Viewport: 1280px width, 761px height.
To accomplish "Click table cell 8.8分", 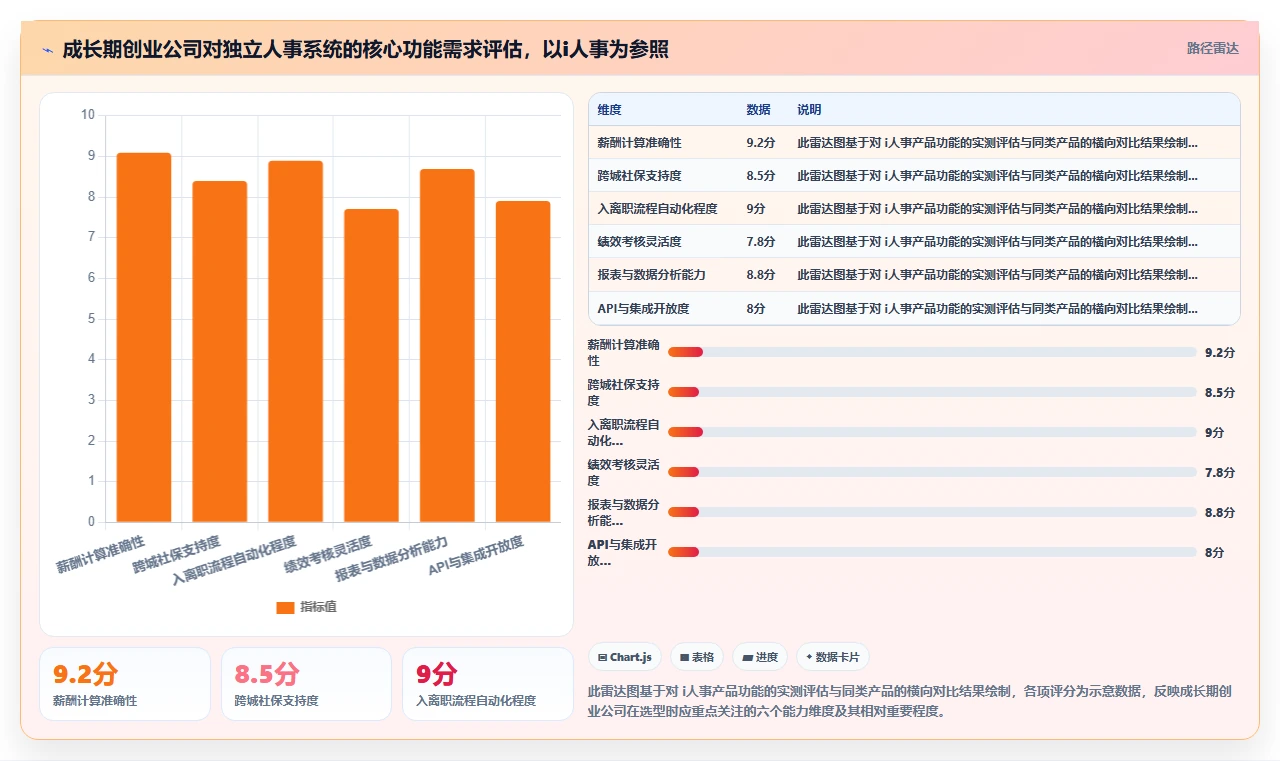I will [x=761, y=275].
